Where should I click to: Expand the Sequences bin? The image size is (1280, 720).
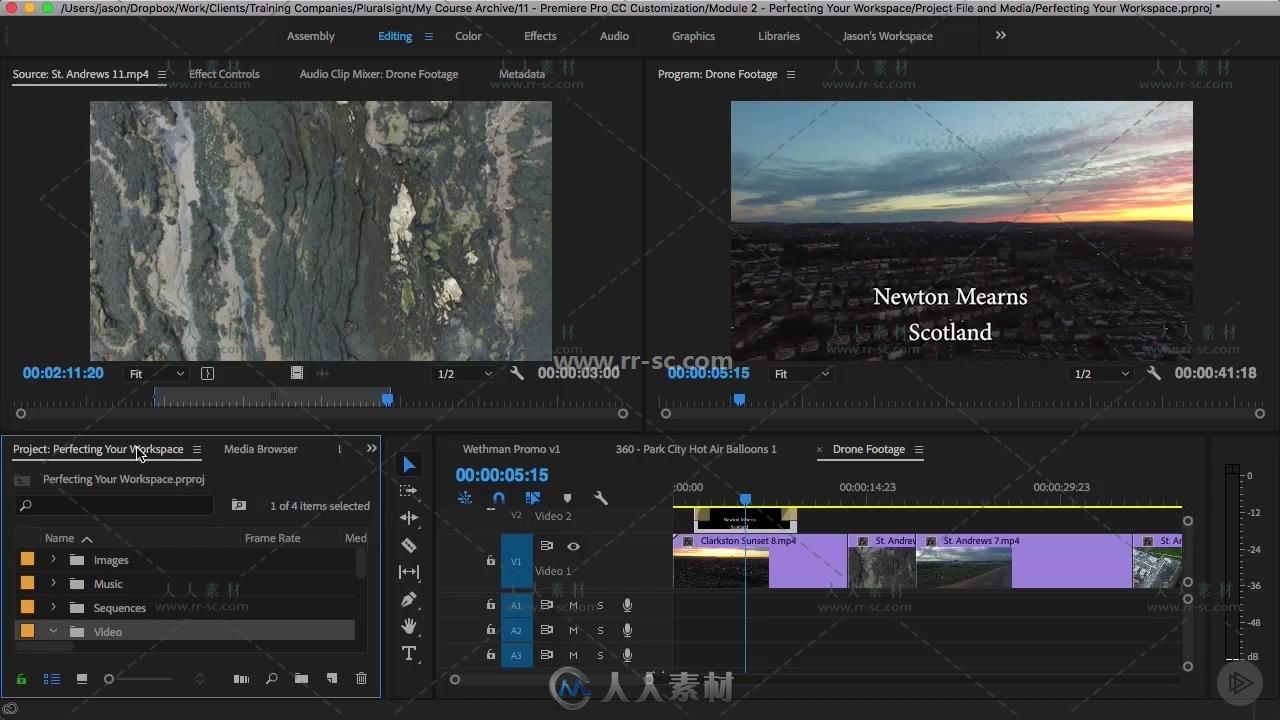pyautogui.click(x=53, y=608)
